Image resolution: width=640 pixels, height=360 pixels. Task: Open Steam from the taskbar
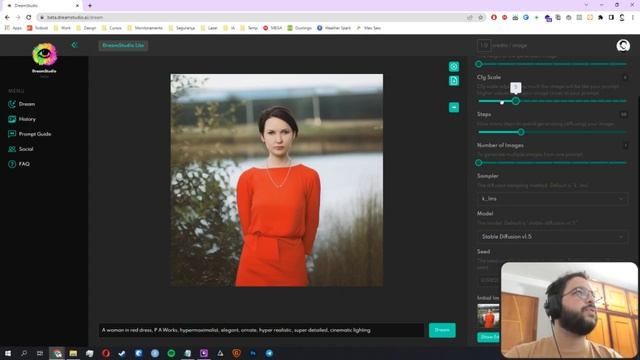point(122,353)
